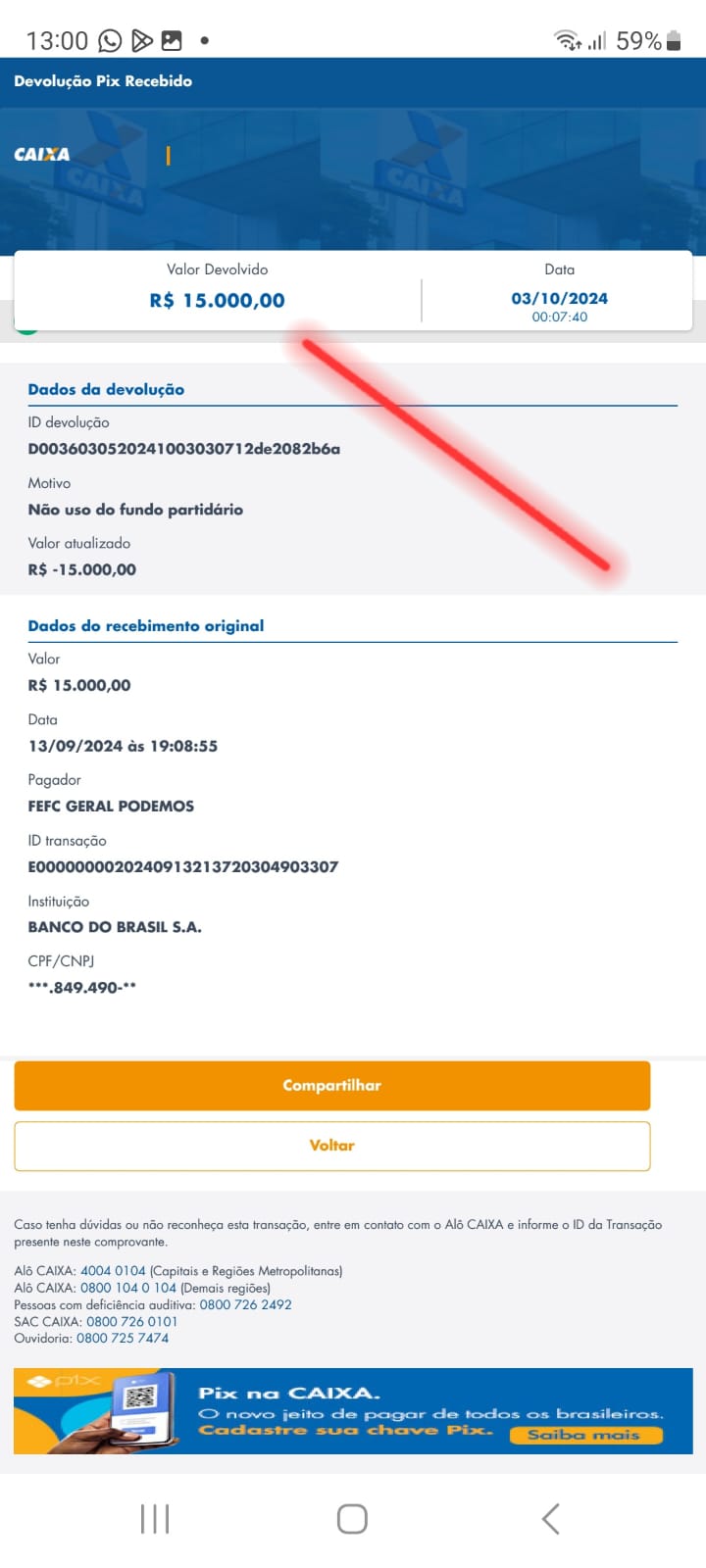706x1568 pixels.
Task: Tap the 0800 104 0 104 number
Action: 128,1288
